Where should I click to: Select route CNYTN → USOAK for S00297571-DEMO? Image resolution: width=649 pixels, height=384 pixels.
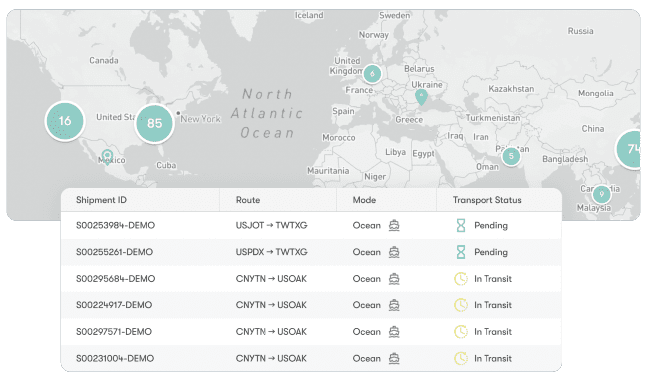pyautogui.click(x=271, y=332)
